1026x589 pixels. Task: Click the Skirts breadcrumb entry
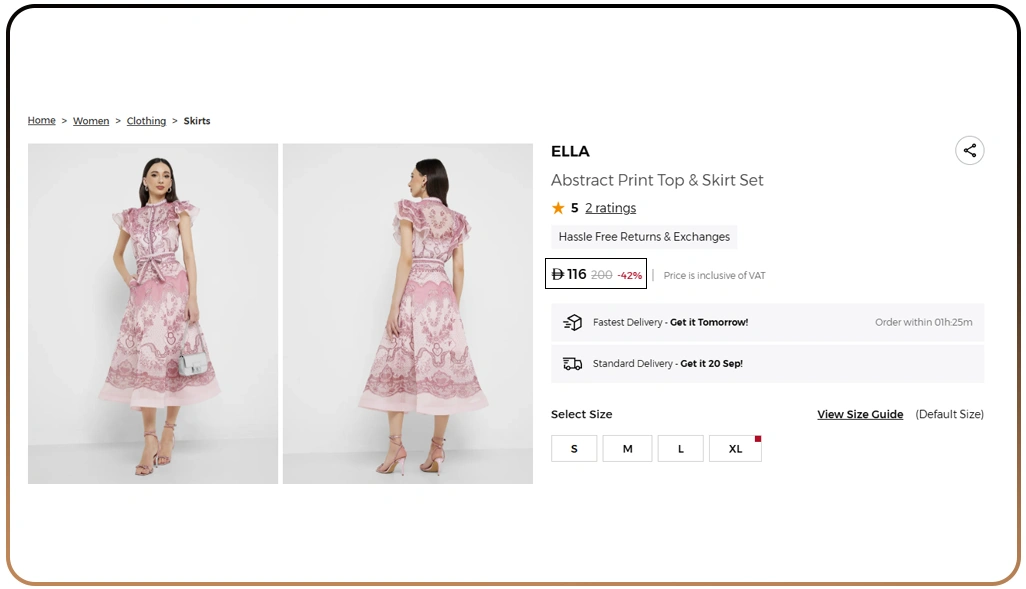[196, 120]
